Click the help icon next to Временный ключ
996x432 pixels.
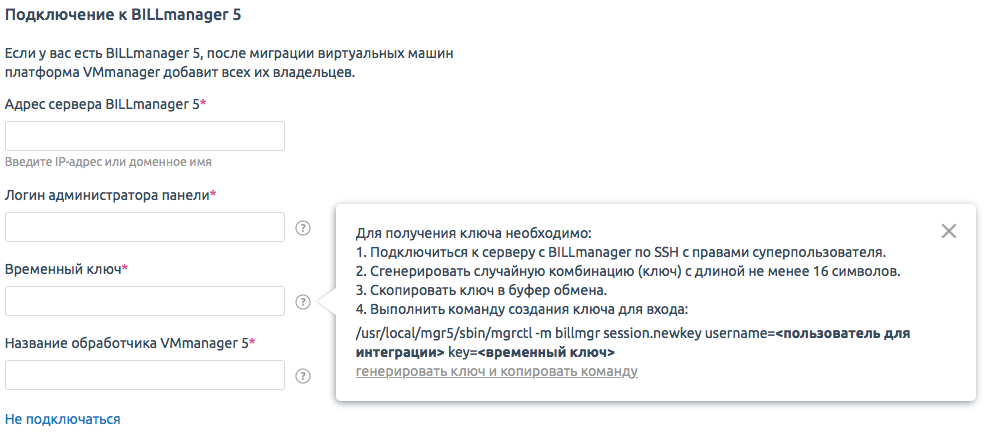point(303,302)
